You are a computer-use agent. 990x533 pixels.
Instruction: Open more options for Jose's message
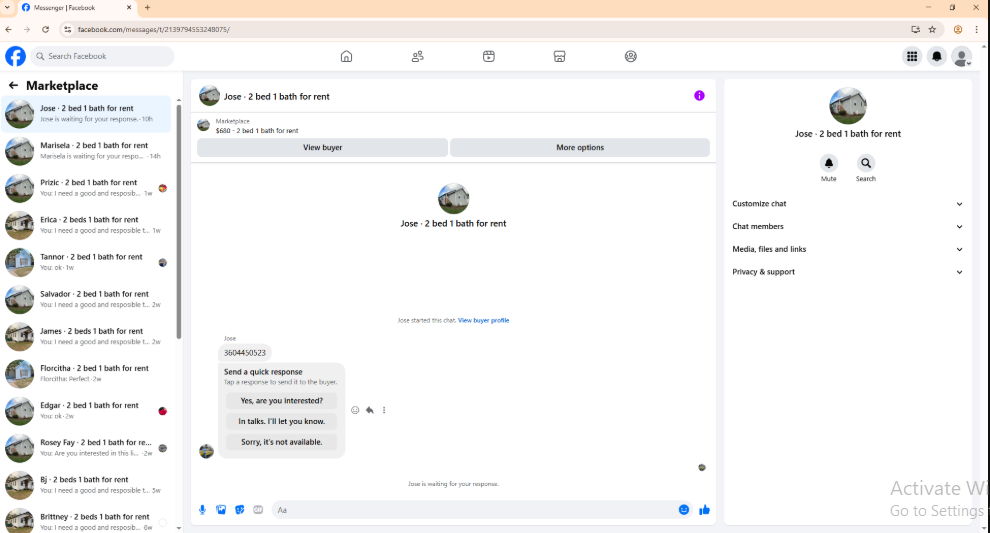(x=384, y=410)
